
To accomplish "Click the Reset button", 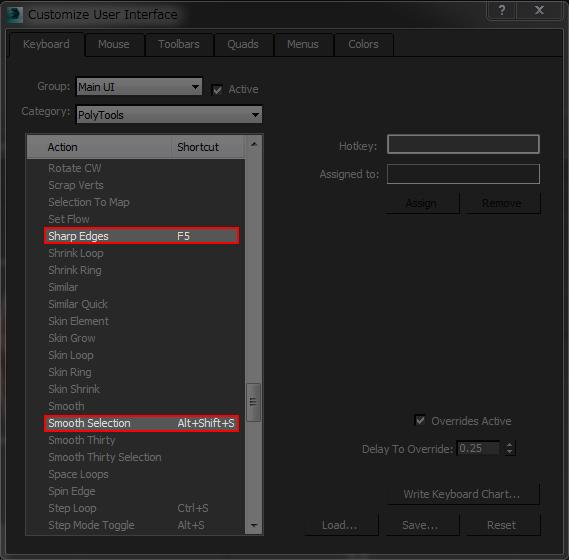I will (x=501, y=525).
